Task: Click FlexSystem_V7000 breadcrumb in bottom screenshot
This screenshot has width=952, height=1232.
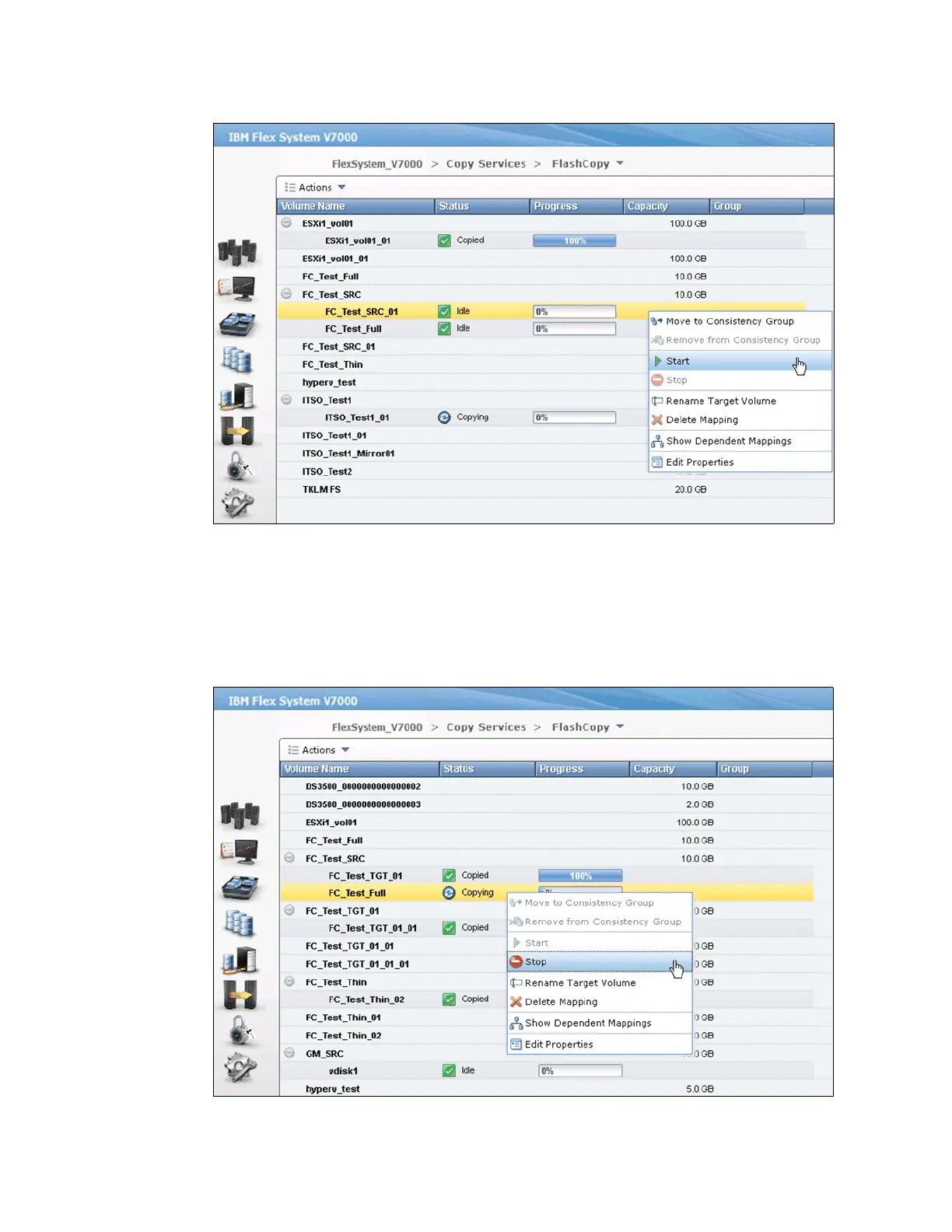Action: click(x=377, y=727)
